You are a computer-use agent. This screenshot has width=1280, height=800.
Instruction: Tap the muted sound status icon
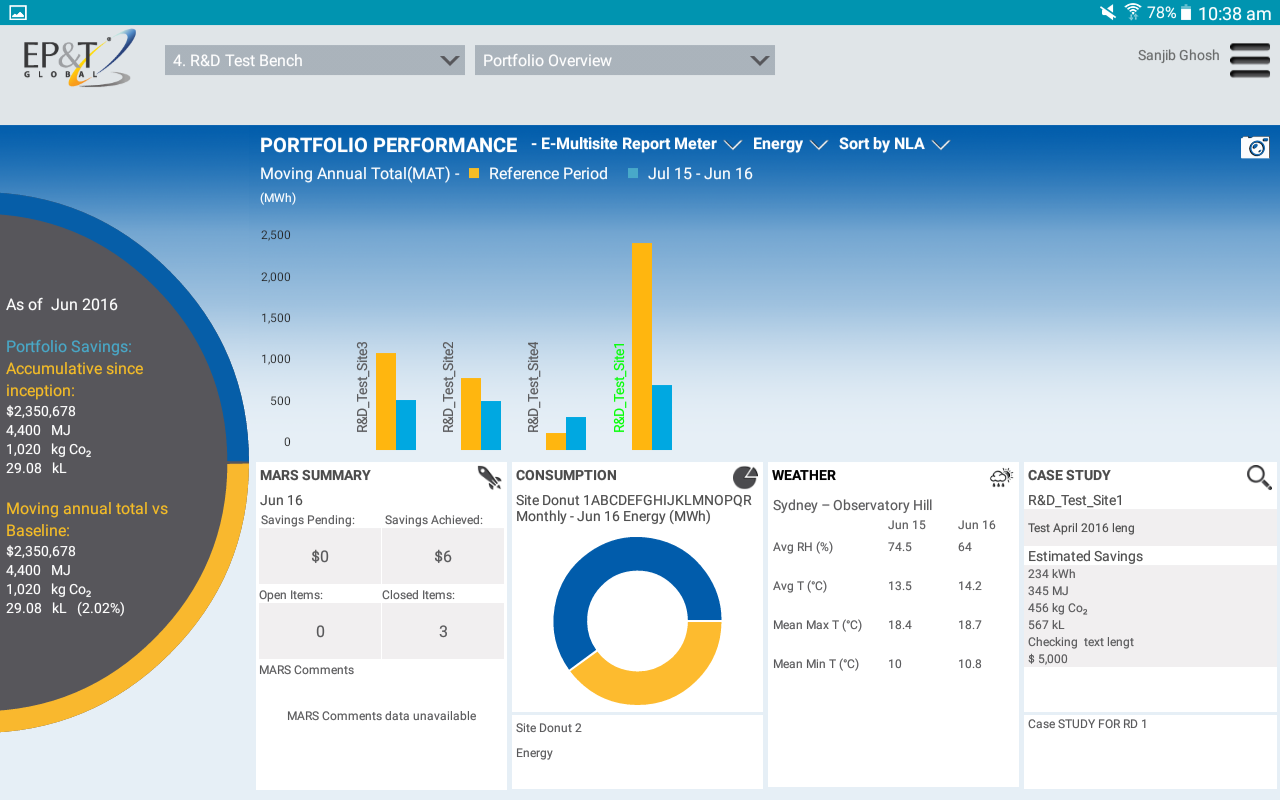[x=1107, y=13]
